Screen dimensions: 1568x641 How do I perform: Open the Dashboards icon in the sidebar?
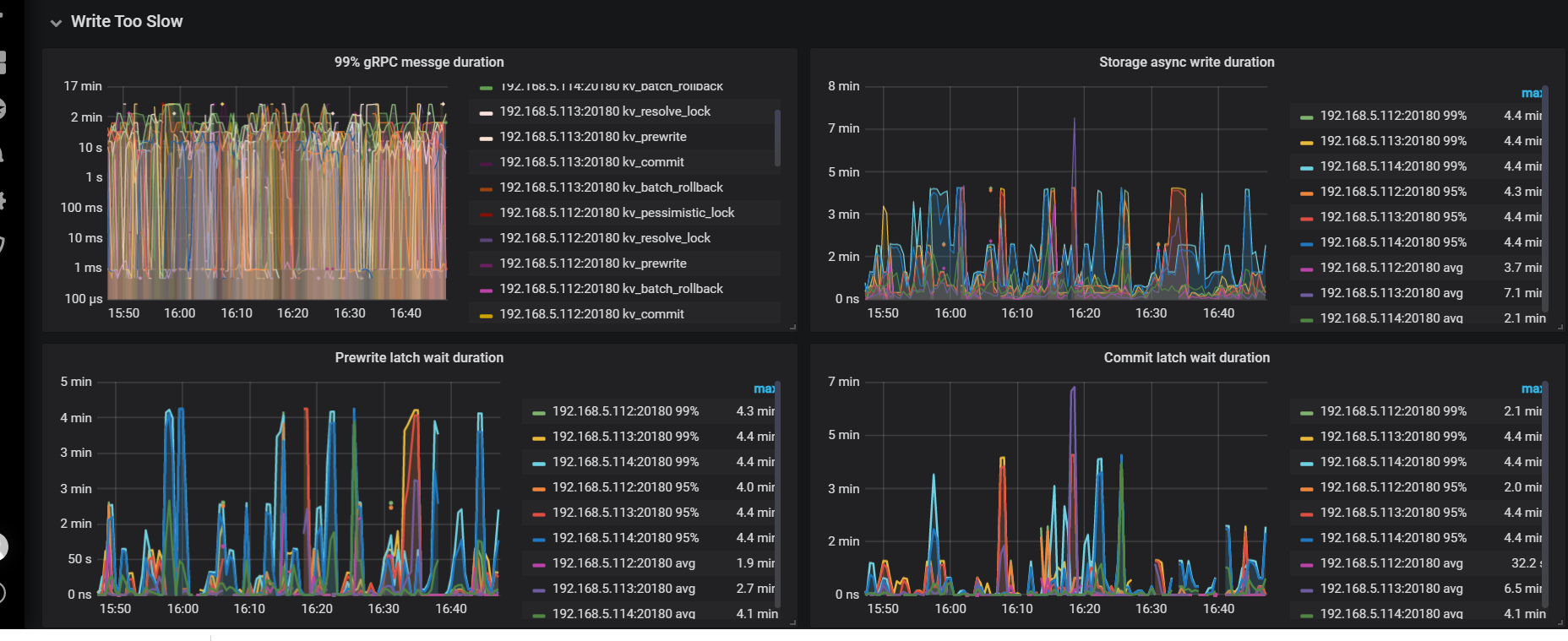coord(3,62)
